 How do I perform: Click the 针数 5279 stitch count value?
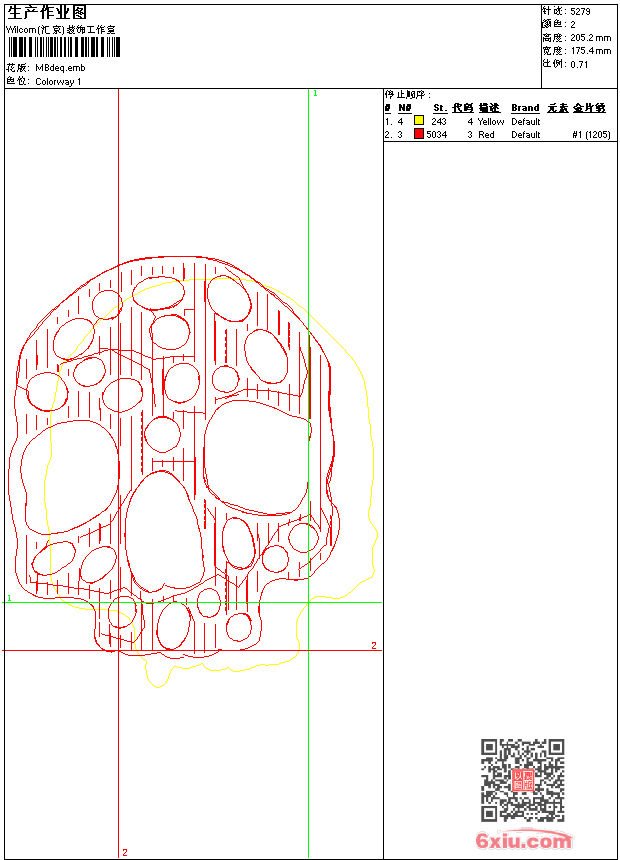tap(580, 11)
